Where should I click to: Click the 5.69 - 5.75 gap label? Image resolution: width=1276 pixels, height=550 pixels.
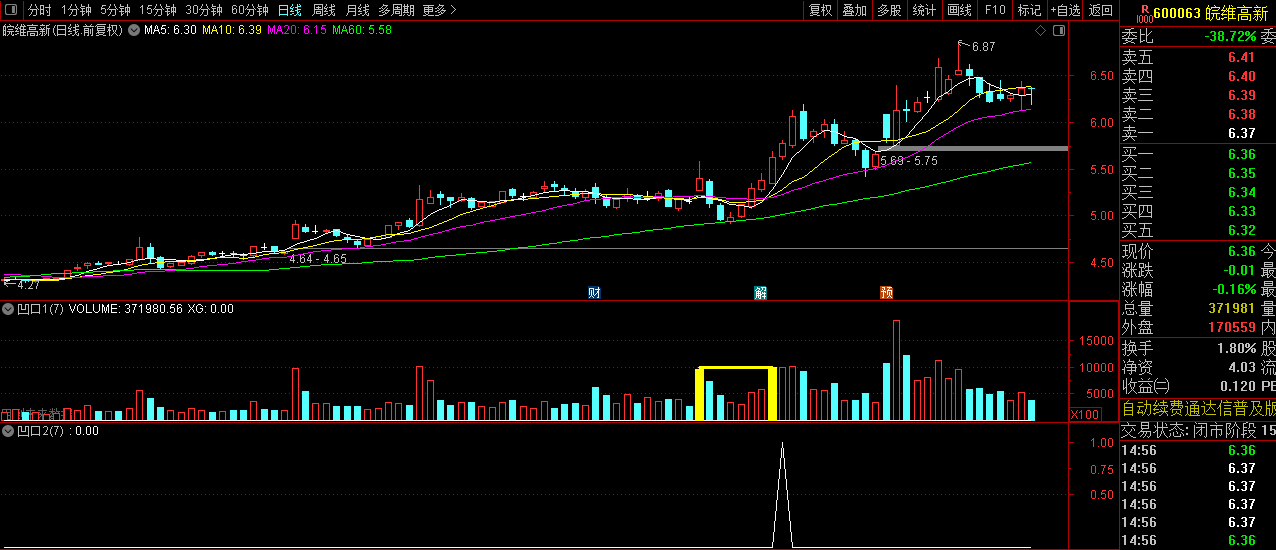908,160
